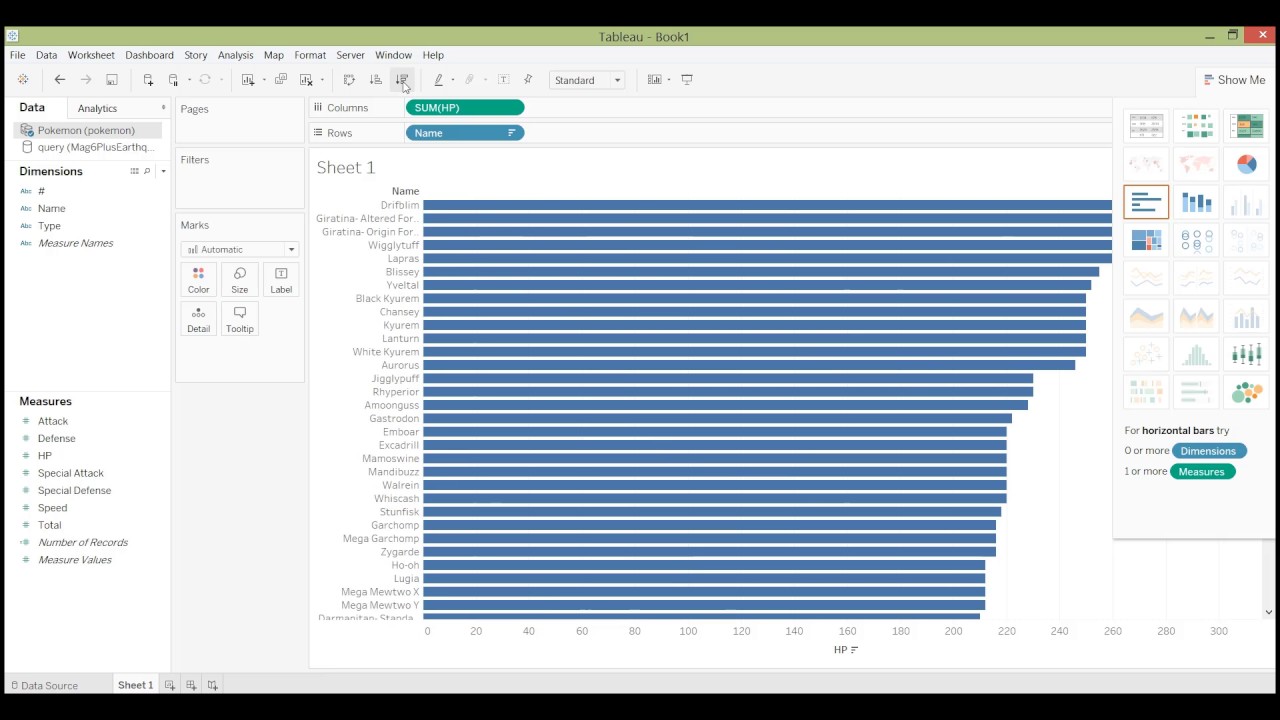Click the highlight pen icon

point(438,80)
